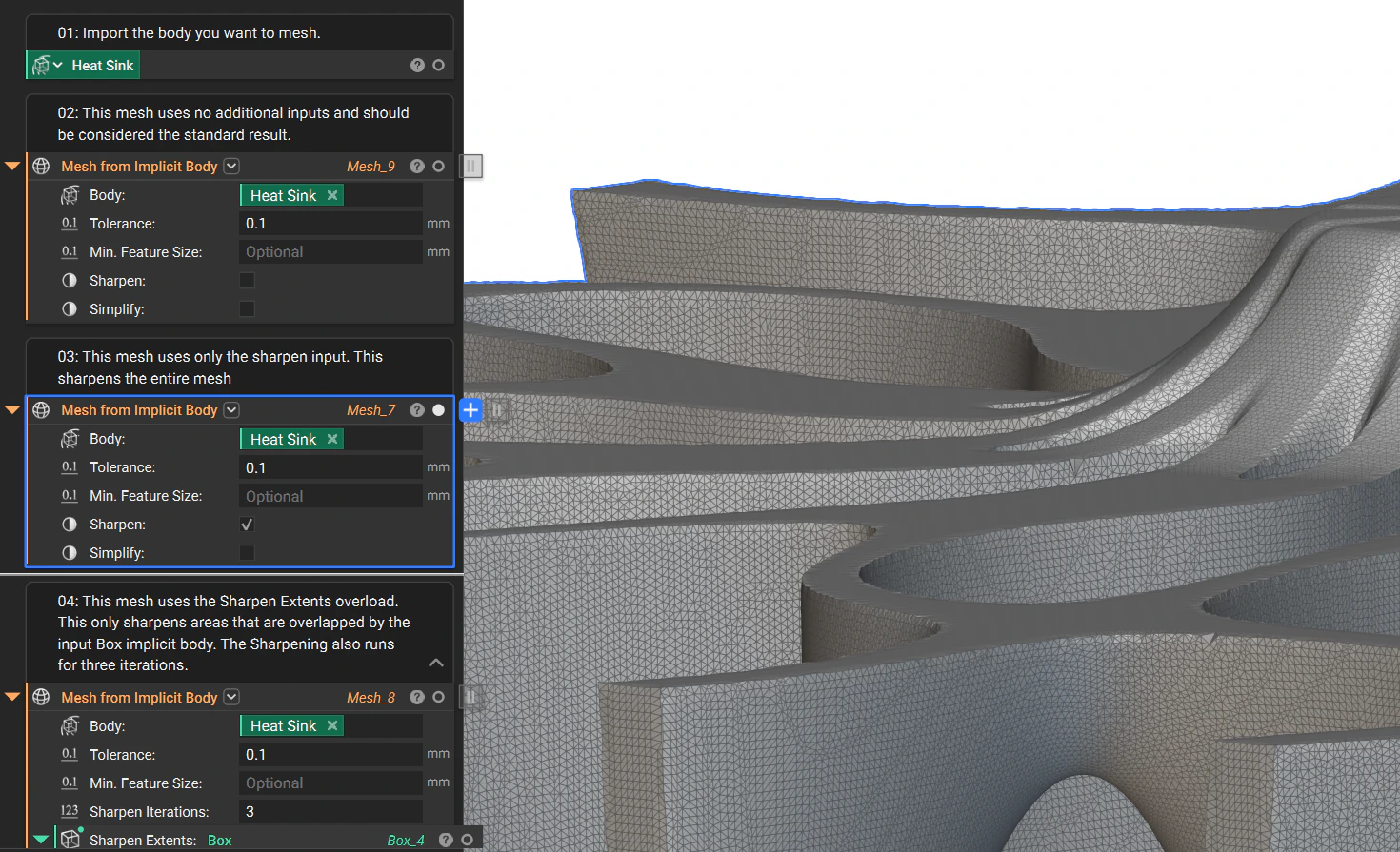Click the Body sphere icon in the Mesh_9 block
This screenshot has height=852, width=1400.
tap(70, 194)
